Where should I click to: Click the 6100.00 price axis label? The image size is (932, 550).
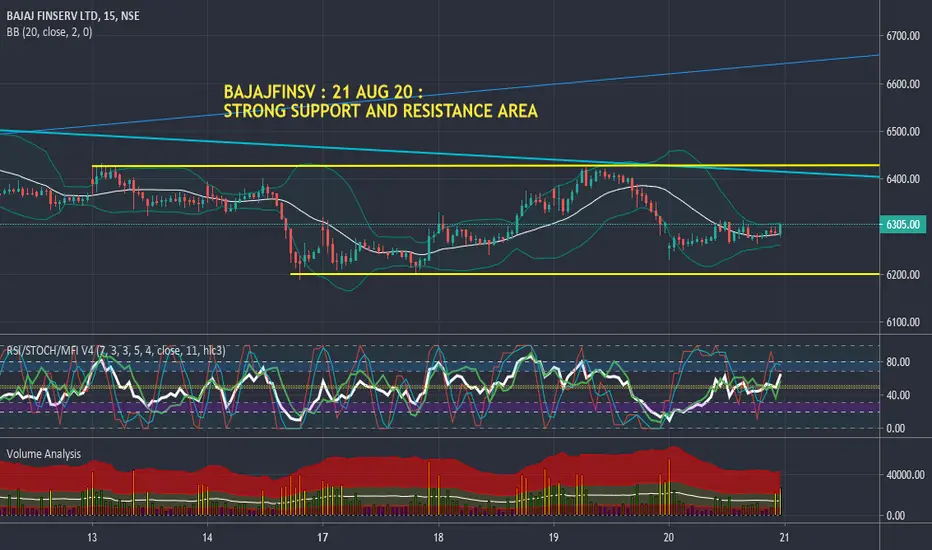[903, 322]
